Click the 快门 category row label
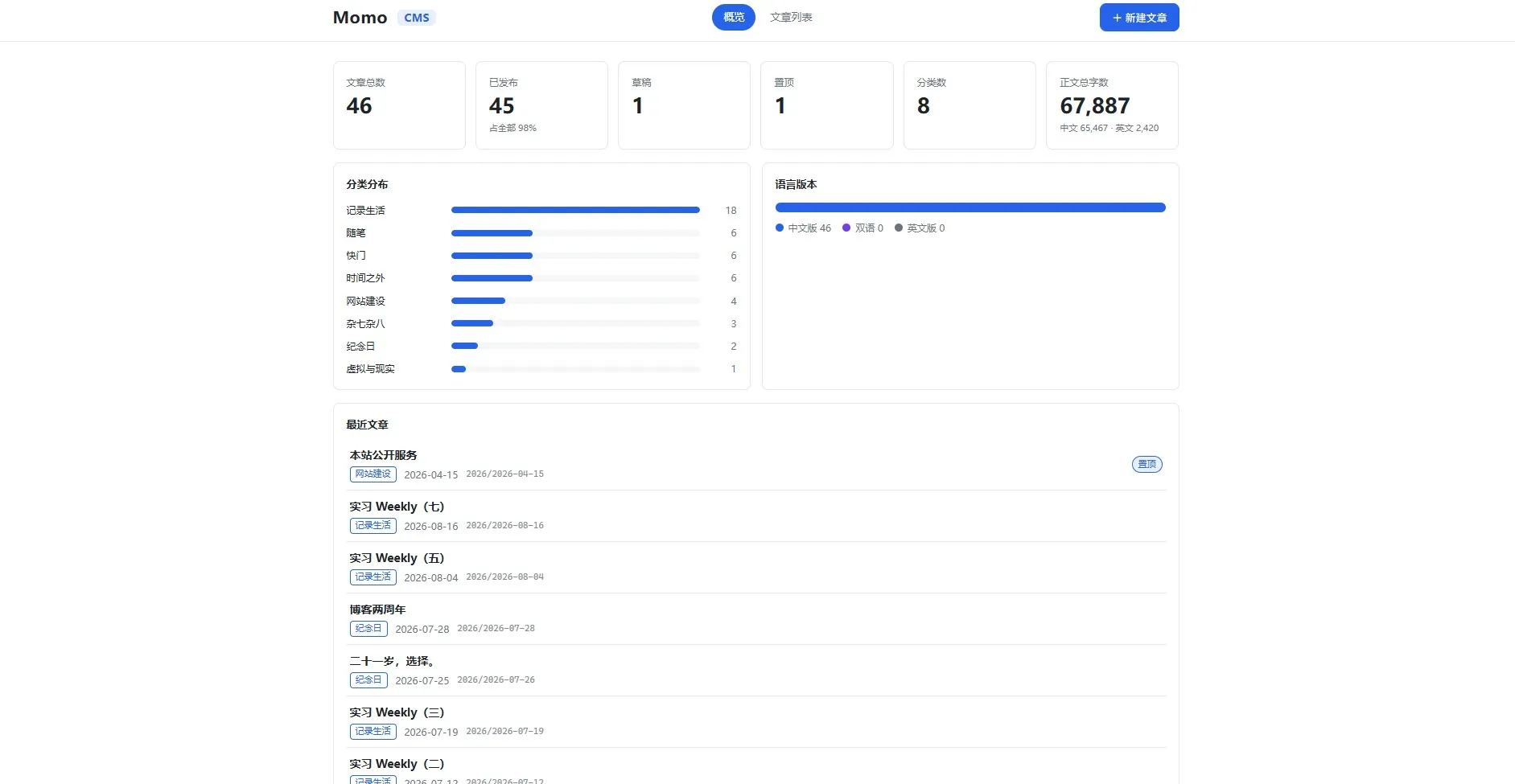 (356, 256)
